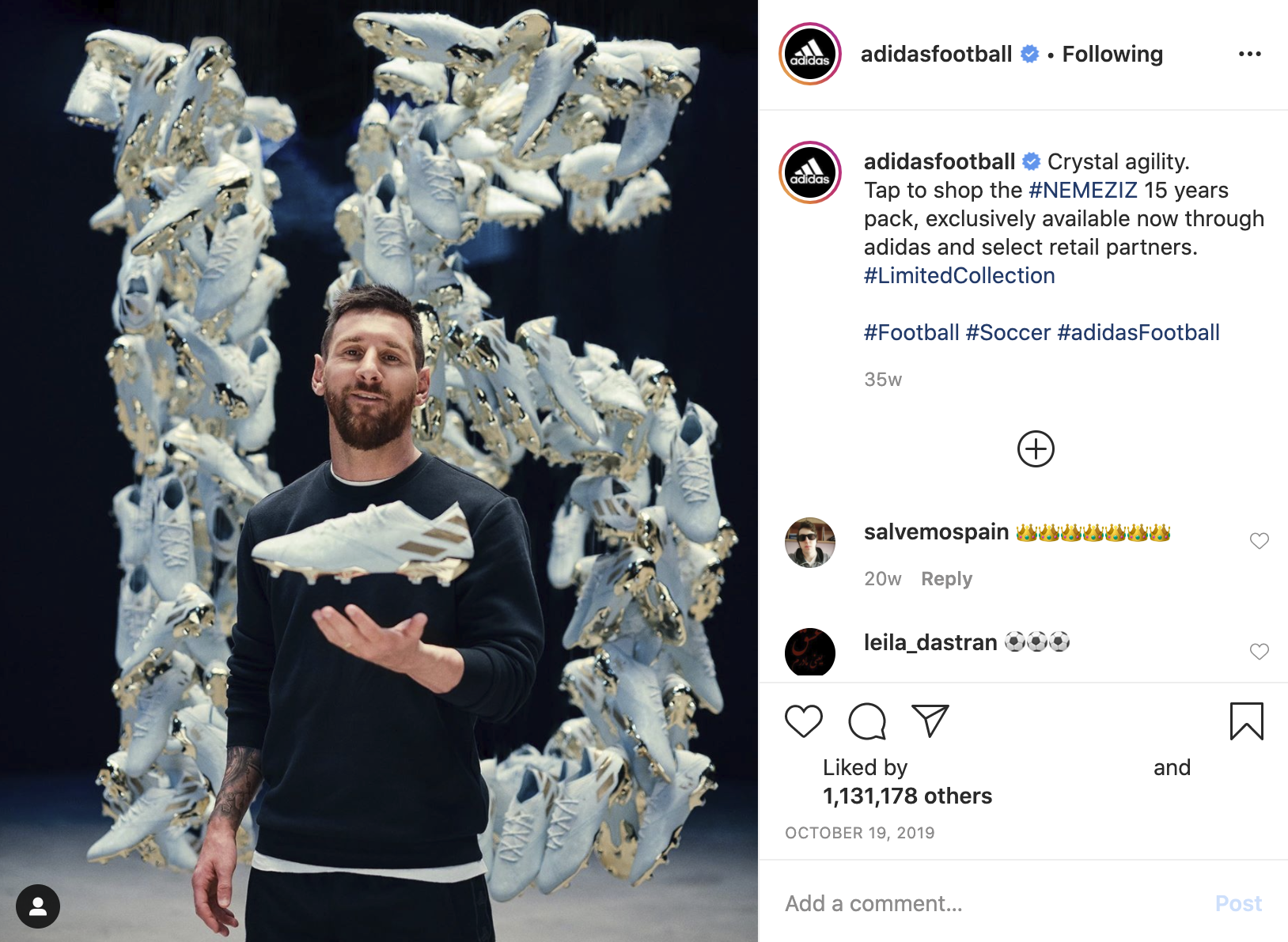Open the salvemospain profile avatar
Screen dimensions: 1288x942
pyautogui.click(x=810, y=543)
